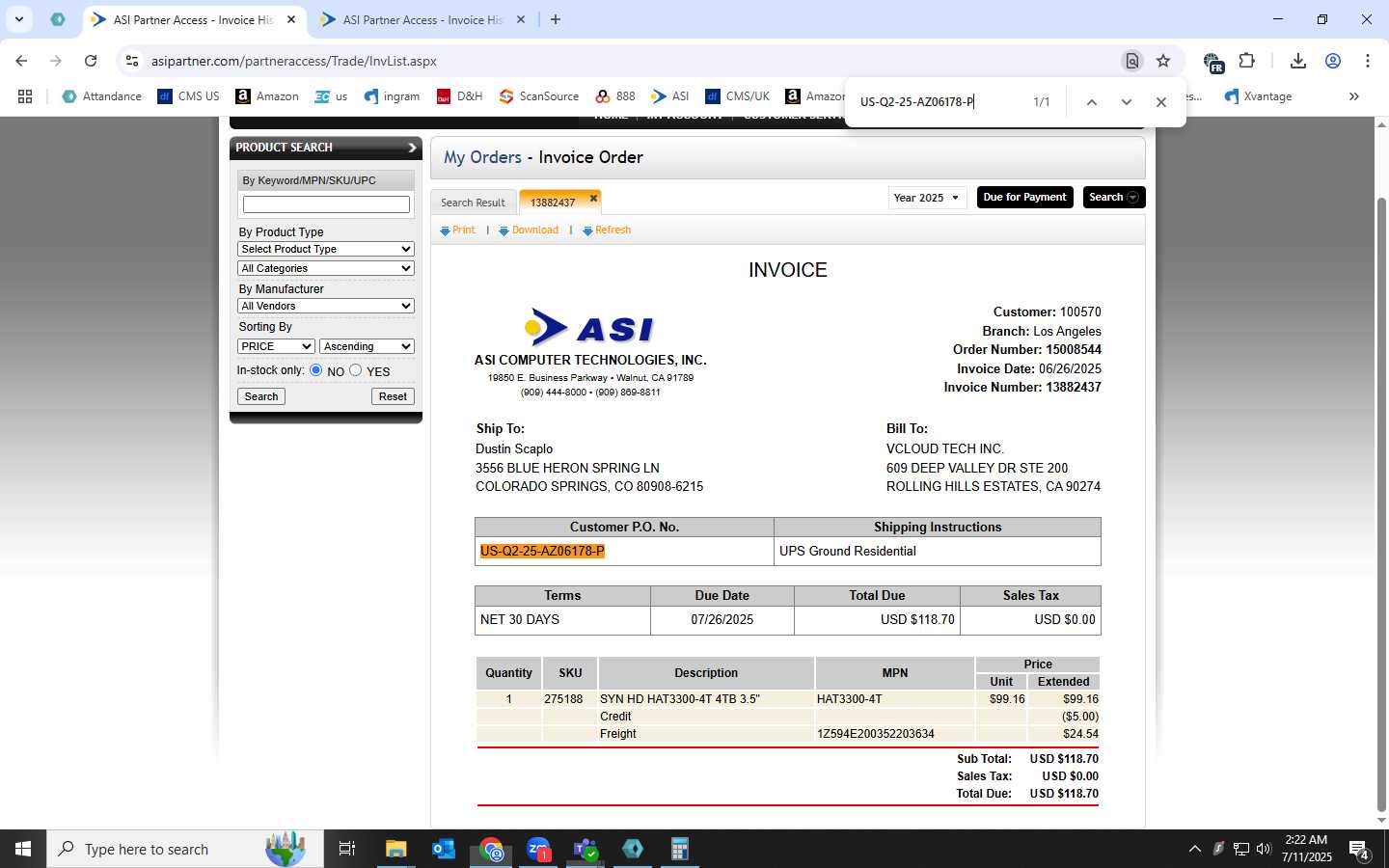Click the highlighted PO number US-Q2-25-AZ06178-P

542,552
